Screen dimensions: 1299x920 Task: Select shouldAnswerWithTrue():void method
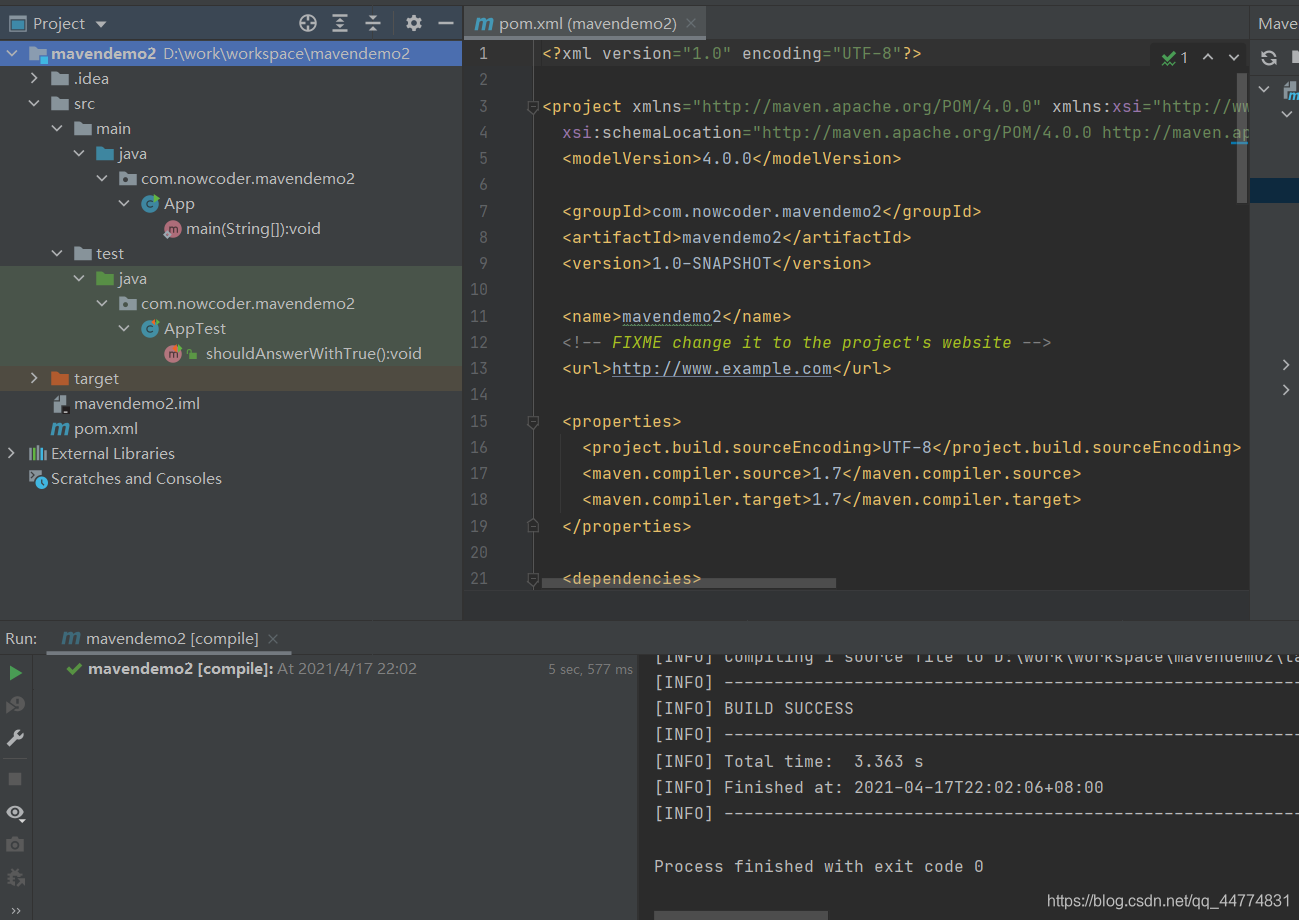pyautogui.click(x=313, y=353)
